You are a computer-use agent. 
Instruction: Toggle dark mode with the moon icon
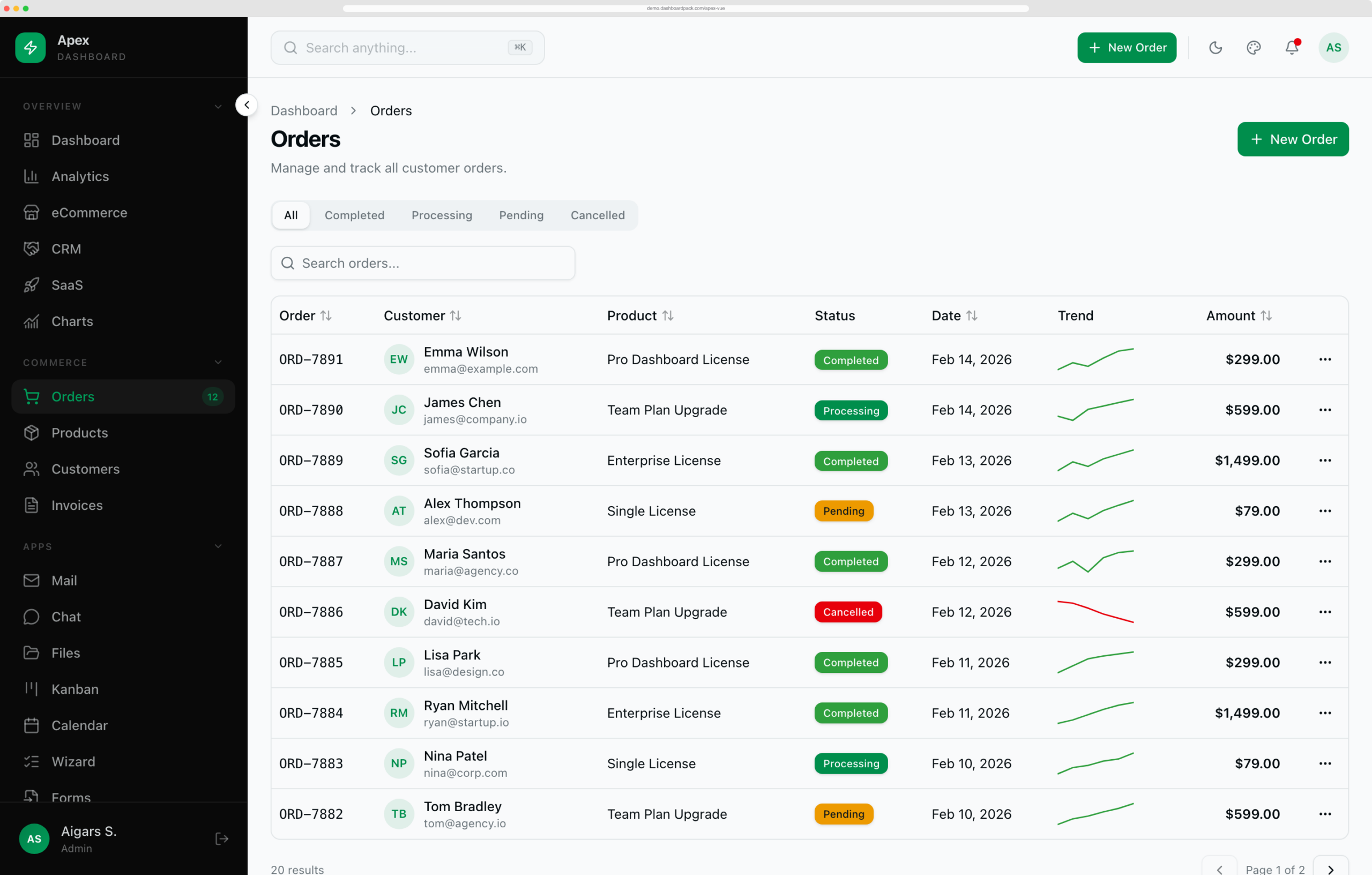coord(1216,47)
